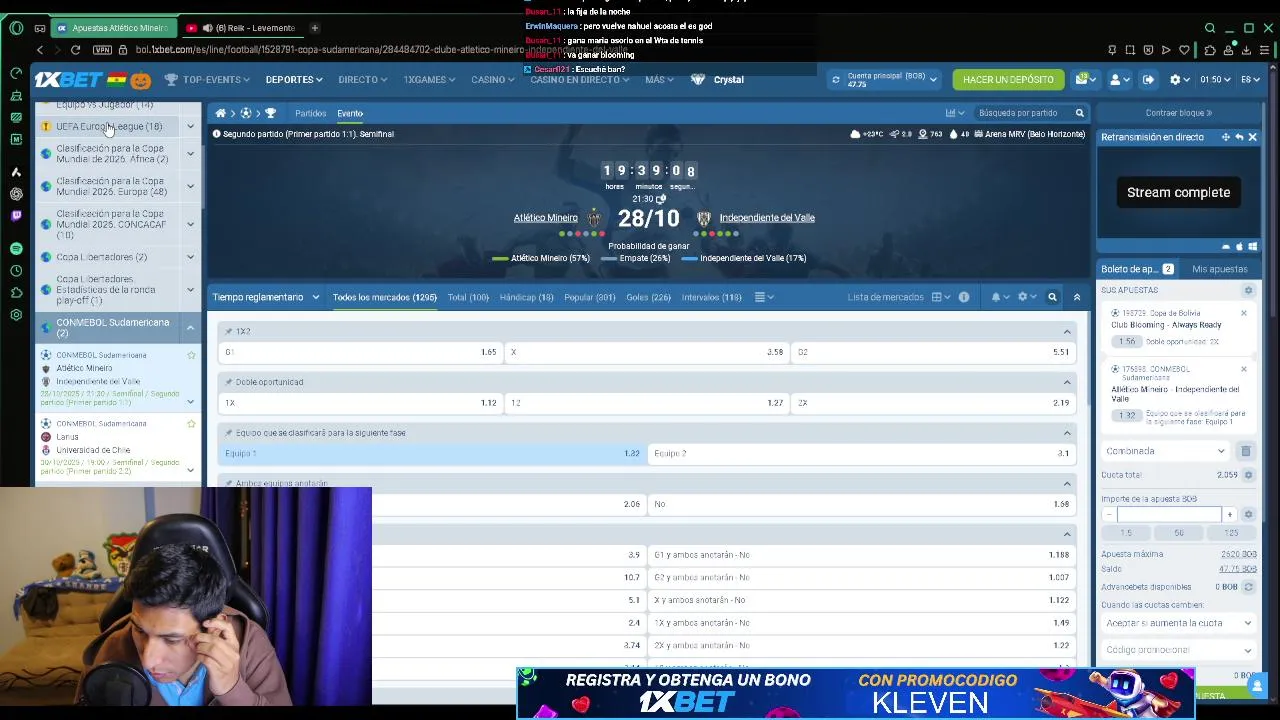This screenshot has width=1280, height=720.
Task: Pin the 1X2 market
Action: (229, 331)
